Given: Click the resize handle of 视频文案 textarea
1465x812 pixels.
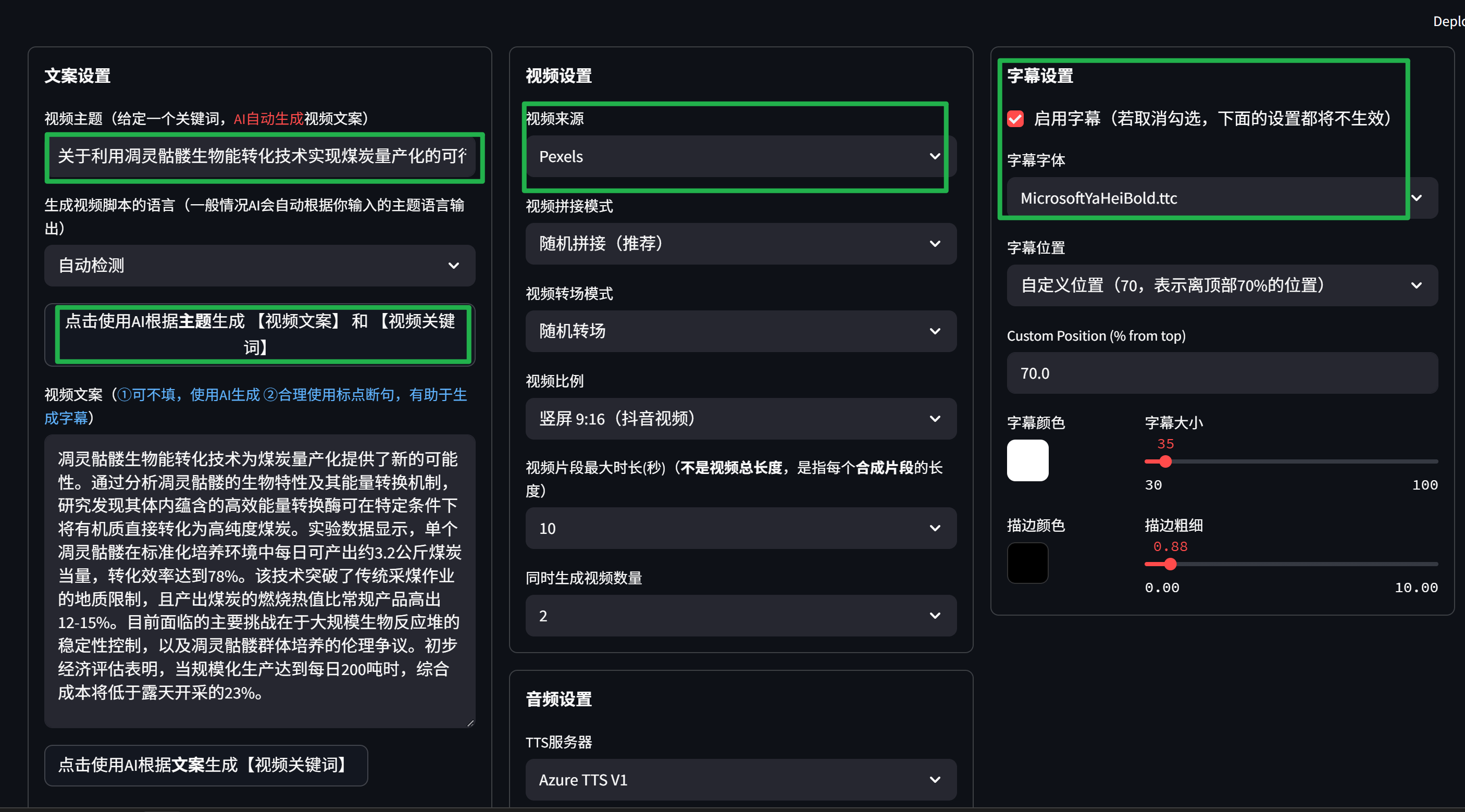Looking at the screenshot, I should [470, 723].
